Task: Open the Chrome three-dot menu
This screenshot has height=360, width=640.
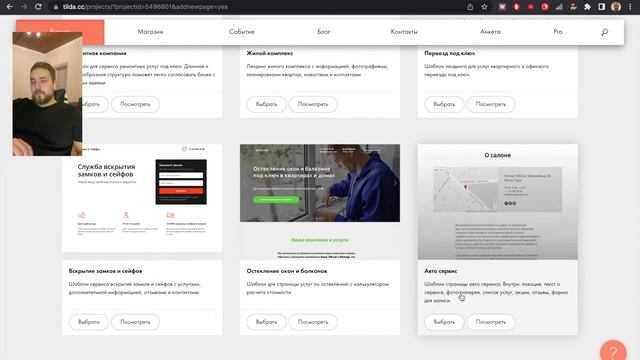Action: tap(630, 7)
